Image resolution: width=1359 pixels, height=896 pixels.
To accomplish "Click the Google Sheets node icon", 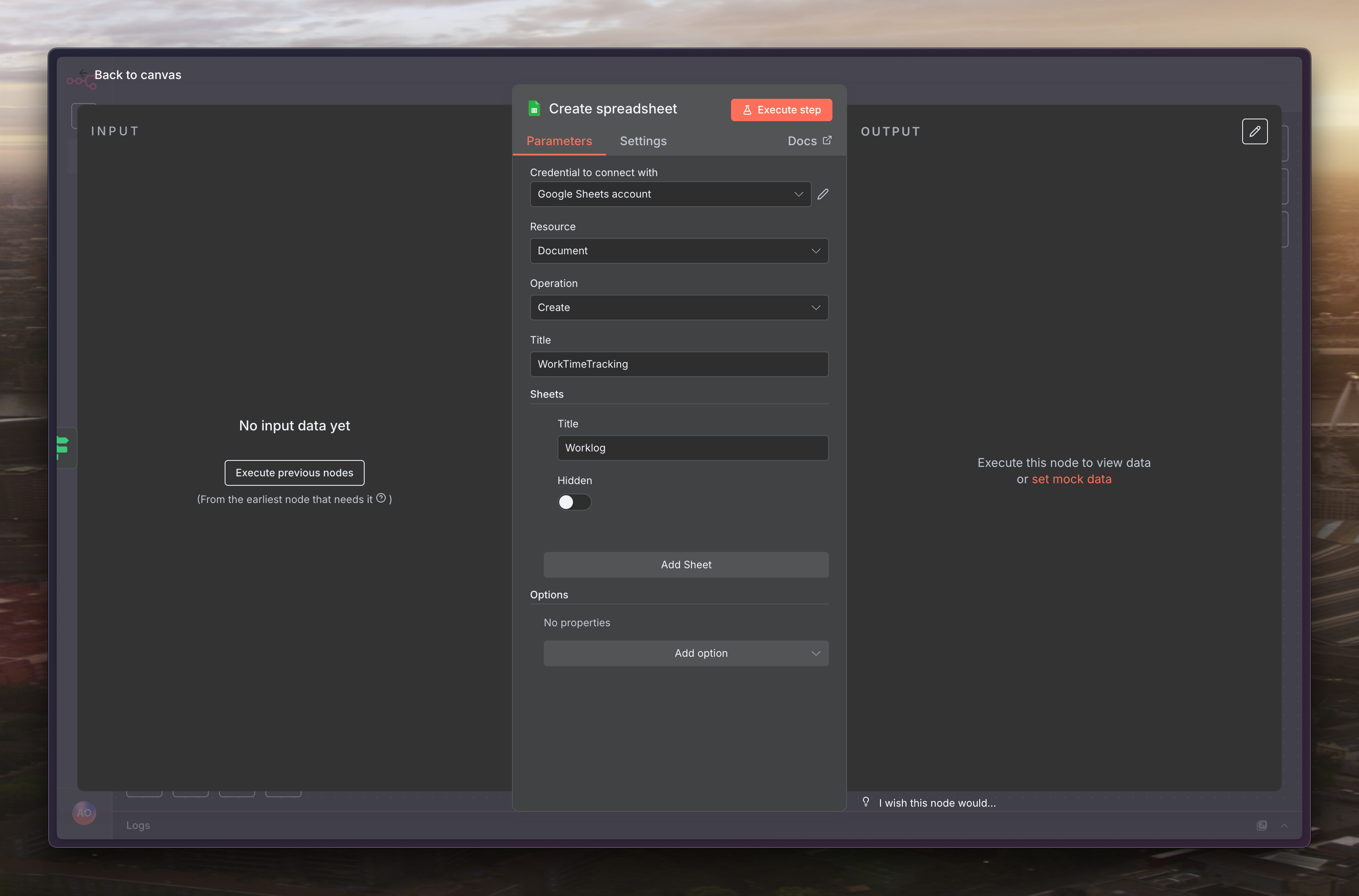I will [534, 109].
